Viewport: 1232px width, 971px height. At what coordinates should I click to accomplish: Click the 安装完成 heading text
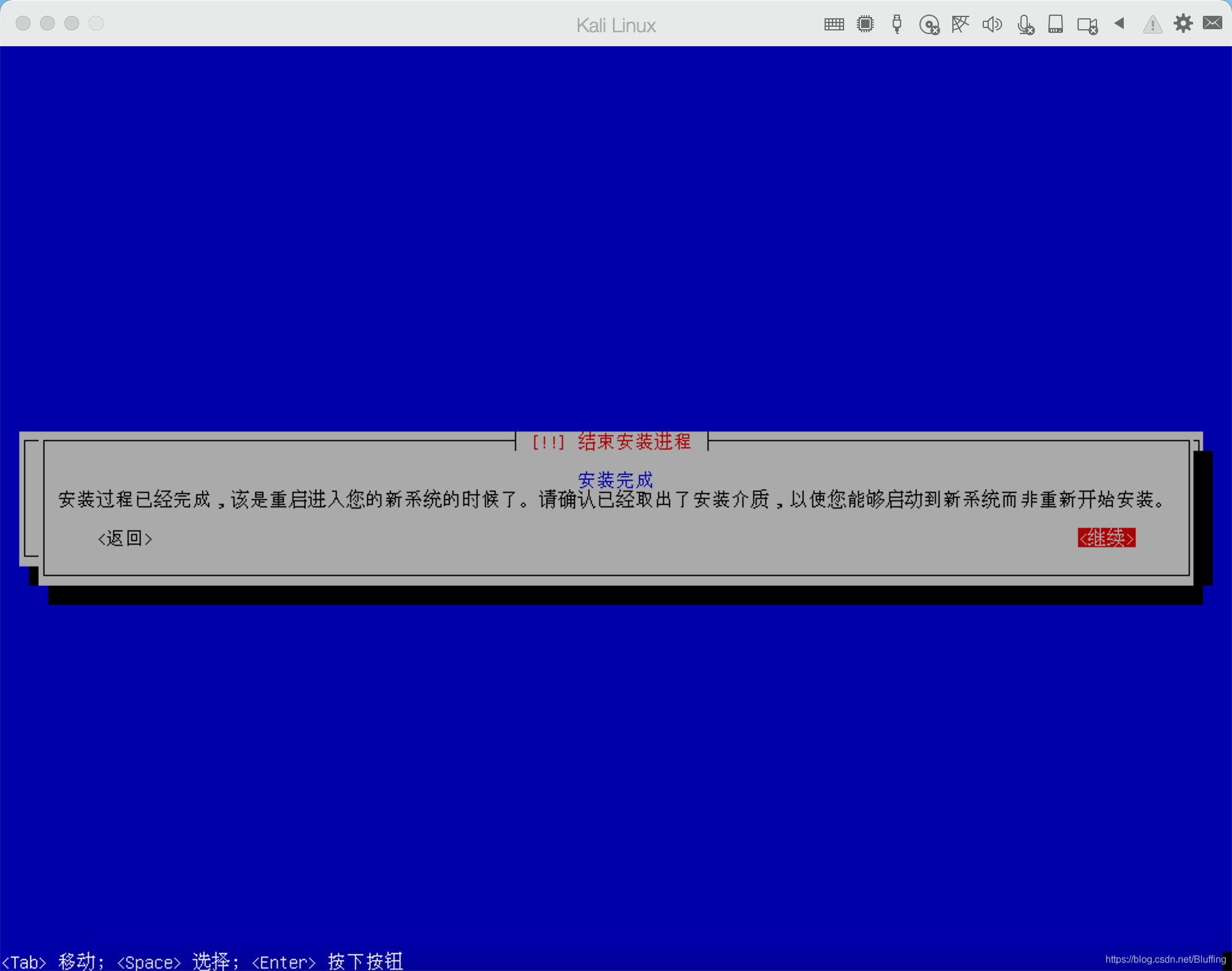point(615,480)
